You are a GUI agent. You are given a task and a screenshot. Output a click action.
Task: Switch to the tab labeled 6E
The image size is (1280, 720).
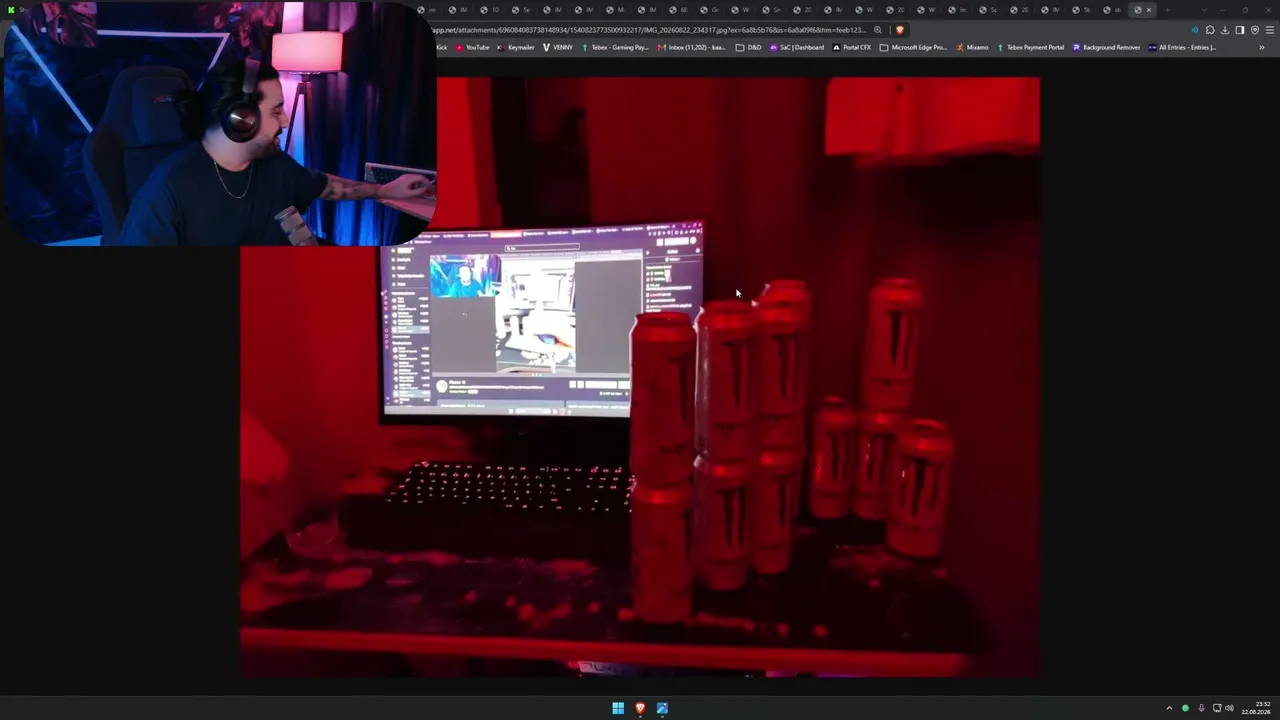678,10
